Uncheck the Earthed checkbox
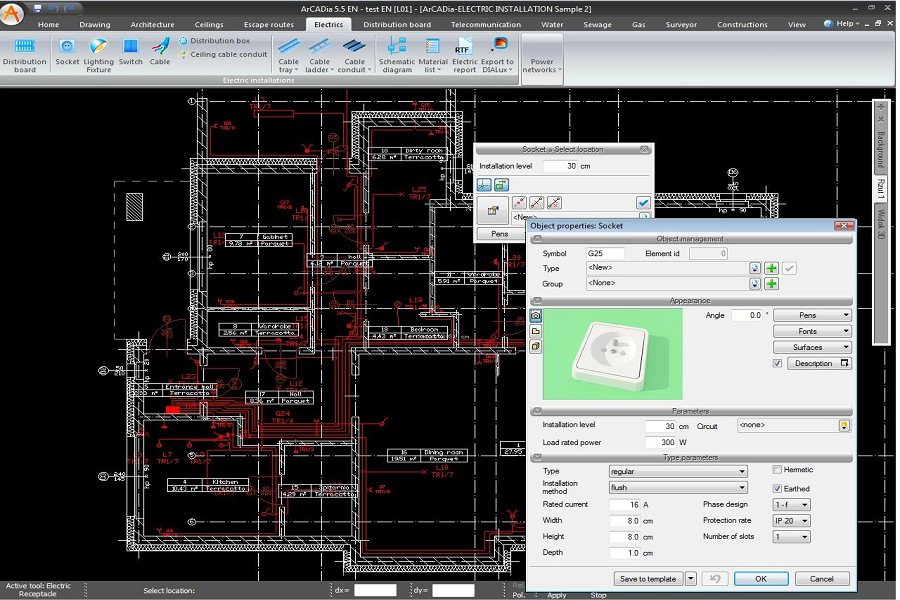This screenshot has height=600, width=900. [x=777, y=489]
